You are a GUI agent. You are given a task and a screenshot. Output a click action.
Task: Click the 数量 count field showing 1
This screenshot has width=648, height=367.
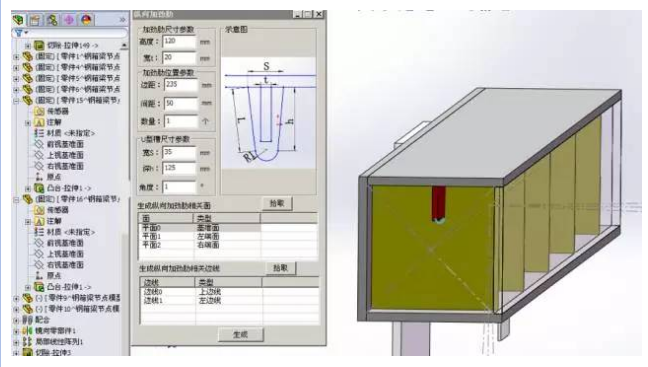point(181,121)
